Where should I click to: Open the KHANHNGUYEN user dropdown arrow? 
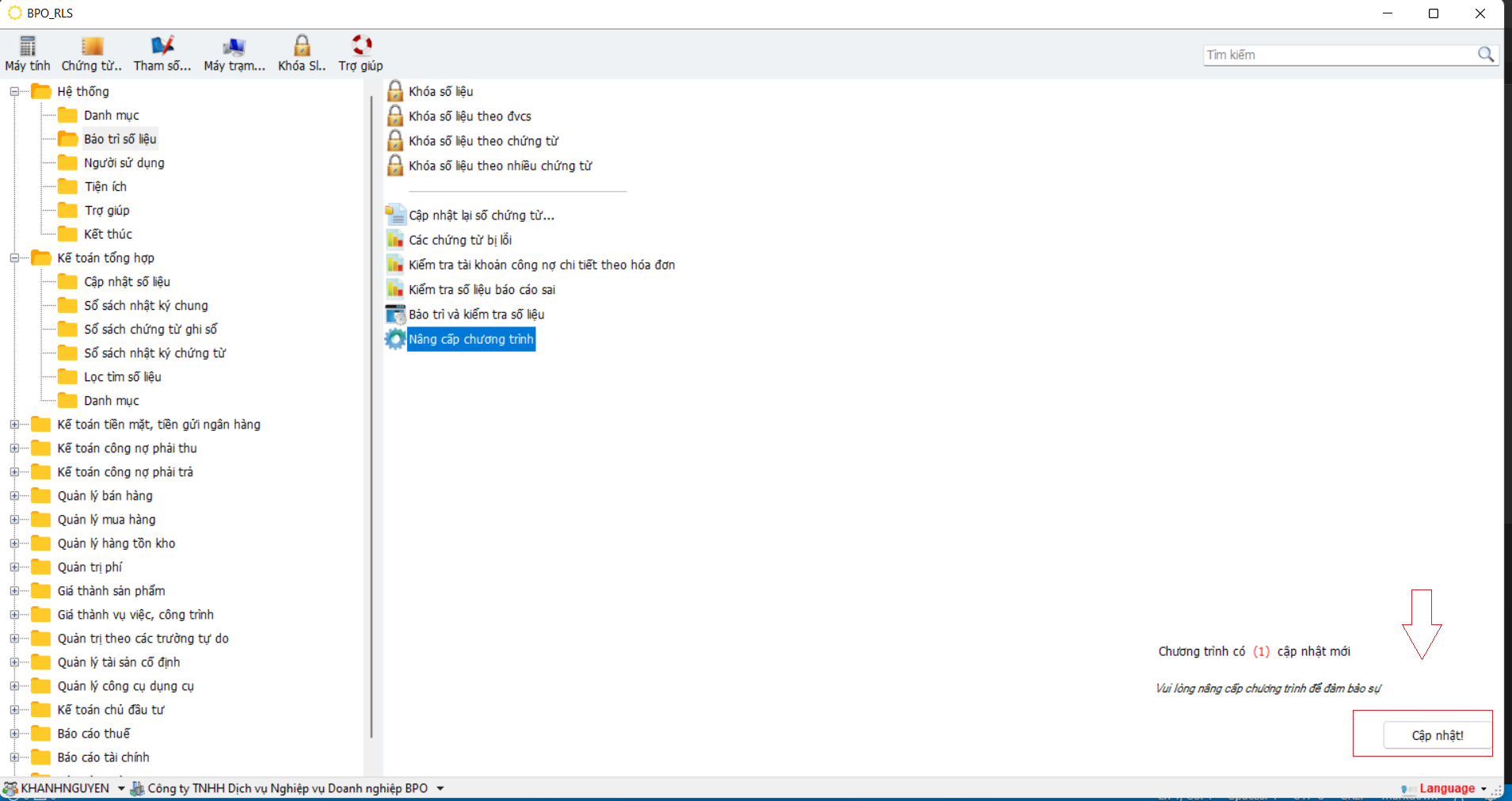click(x=121, y=788)
